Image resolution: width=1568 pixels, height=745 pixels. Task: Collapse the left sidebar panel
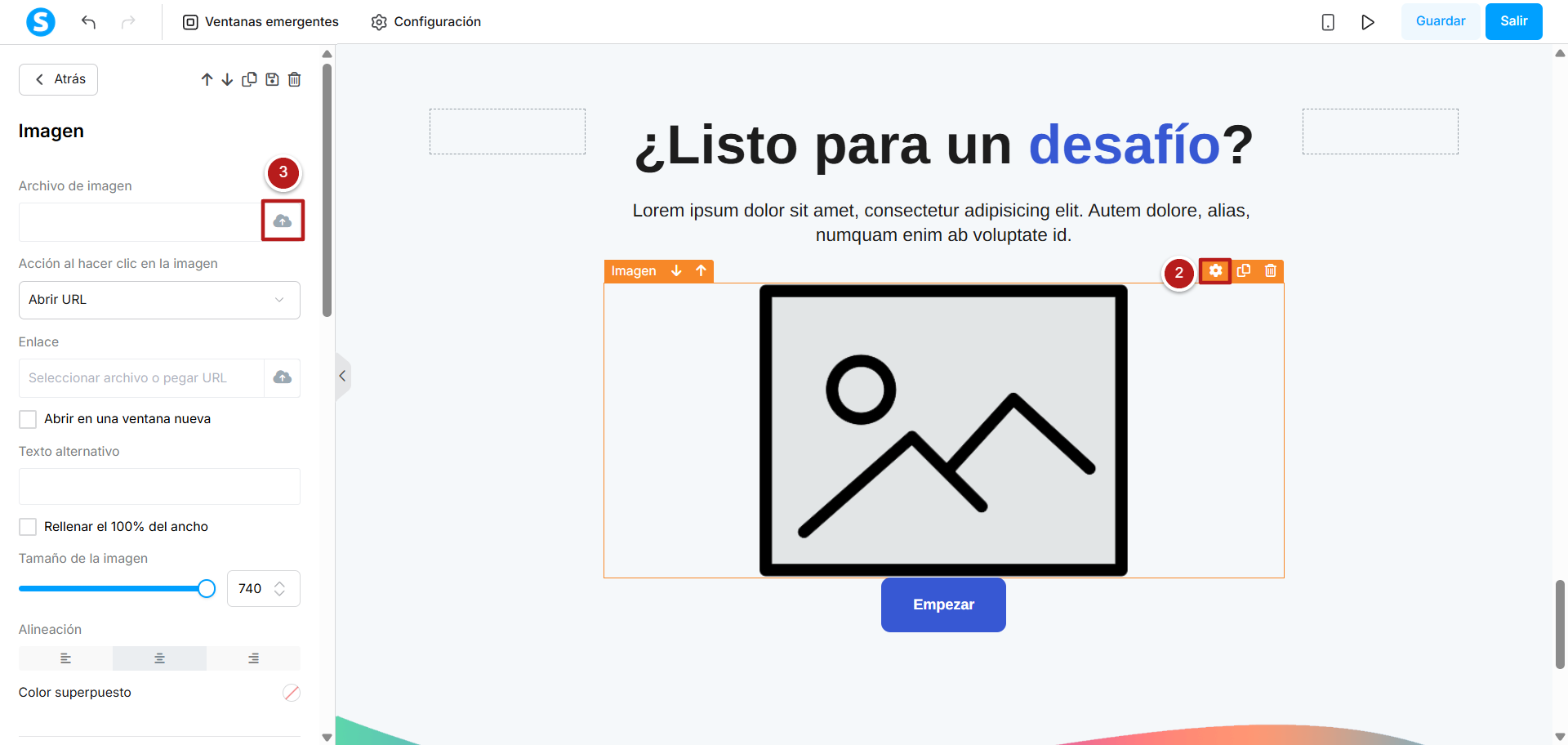343,376
